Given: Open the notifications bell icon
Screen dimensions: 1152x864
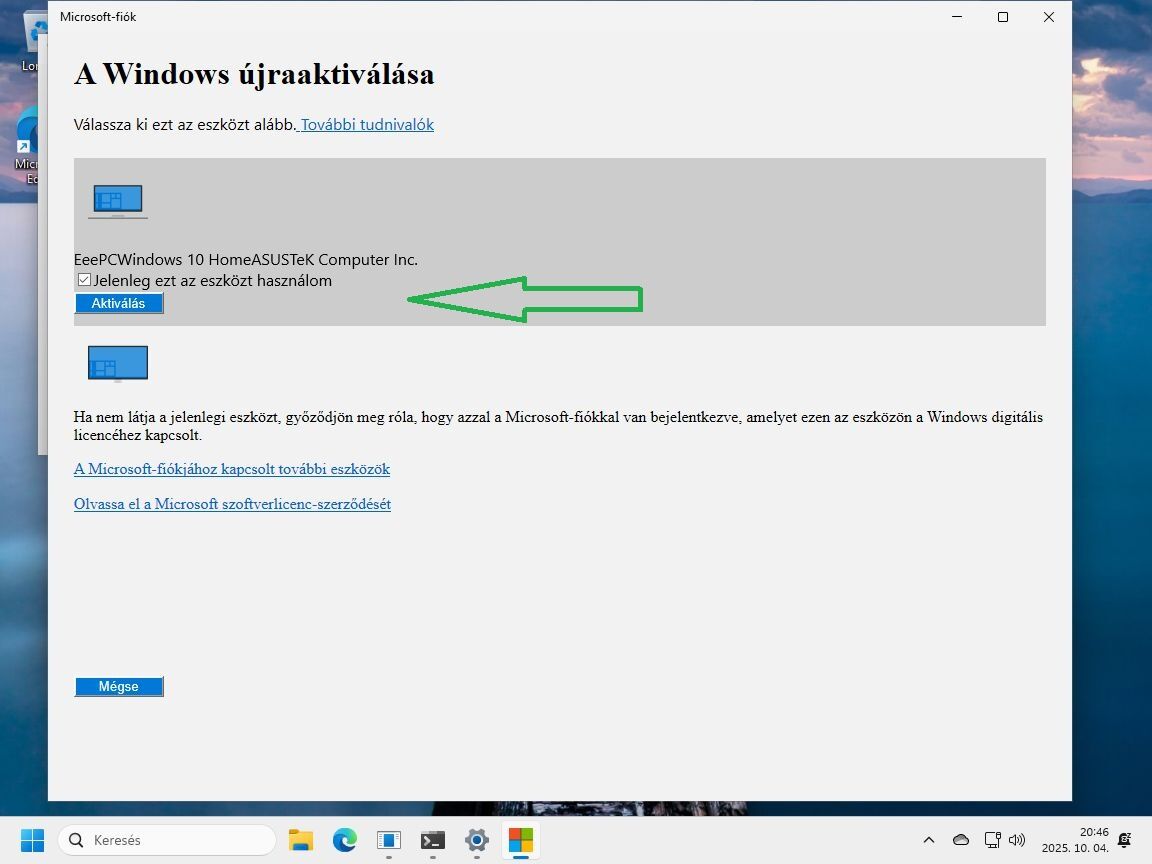Looking at the screenshot, I should (x=1124, y=840).
